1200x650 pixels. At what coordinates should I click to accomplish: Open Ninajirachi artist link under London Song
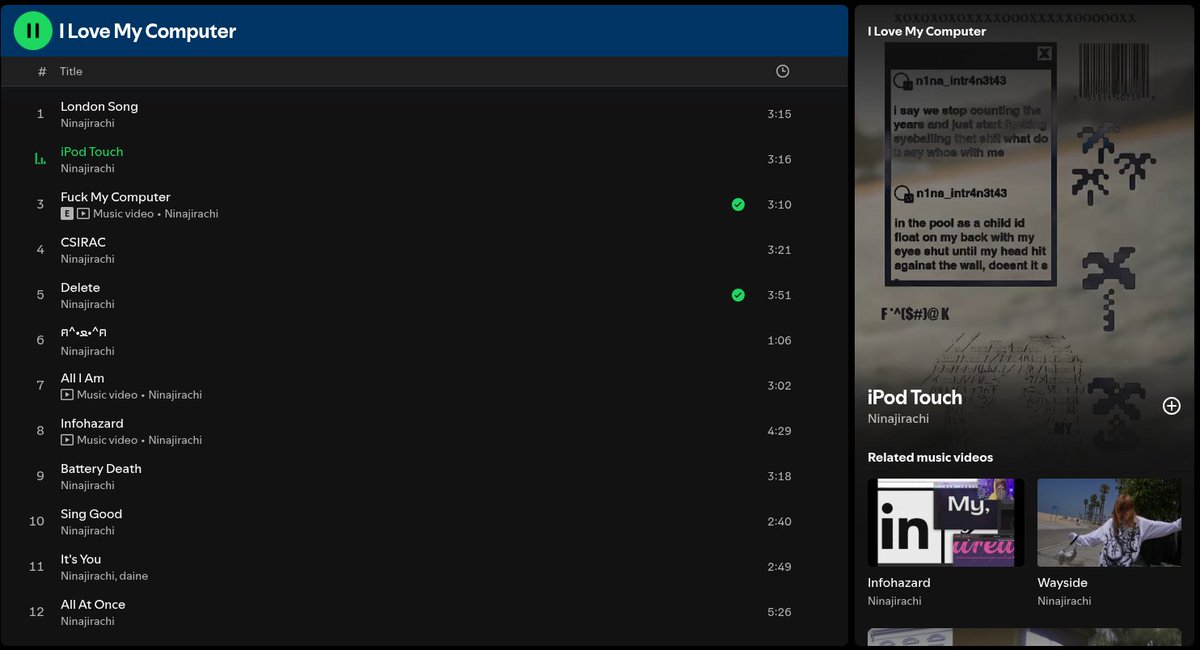point(87,123)
